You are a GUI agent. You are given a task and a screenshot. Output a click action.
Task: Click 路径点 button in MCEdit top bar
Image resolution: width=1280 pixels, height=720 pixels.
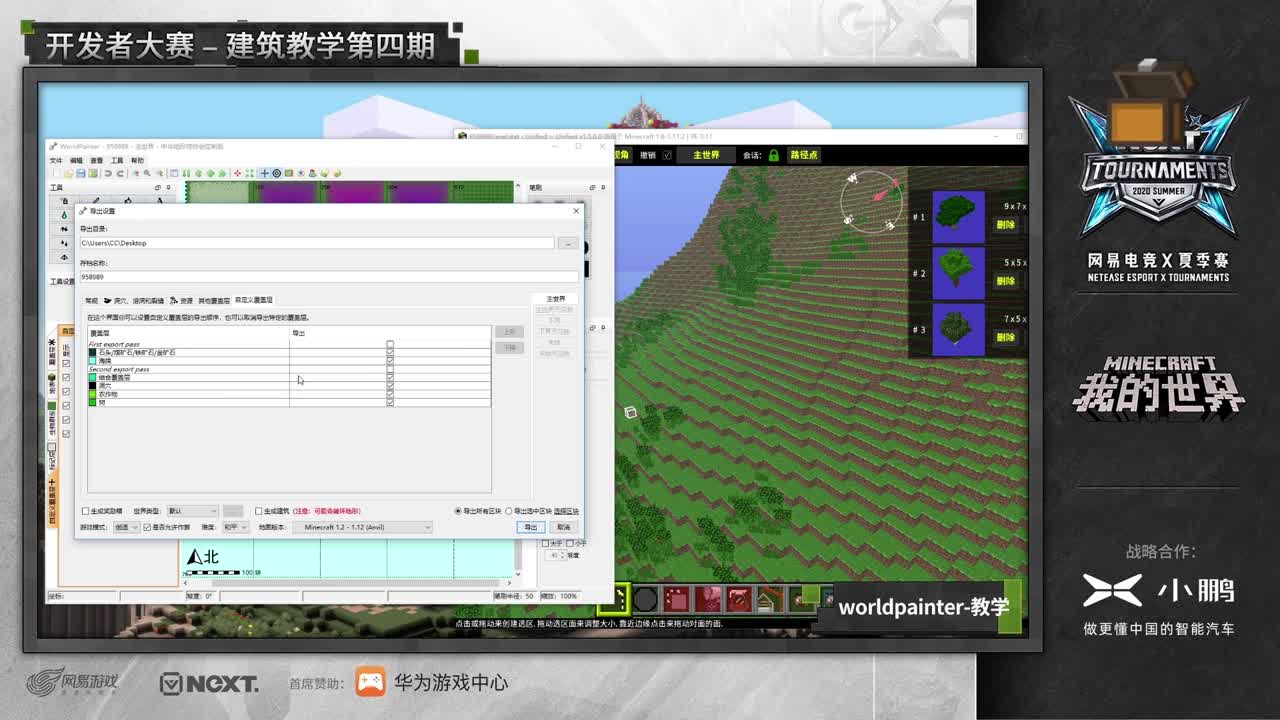(x=804, y=155)
